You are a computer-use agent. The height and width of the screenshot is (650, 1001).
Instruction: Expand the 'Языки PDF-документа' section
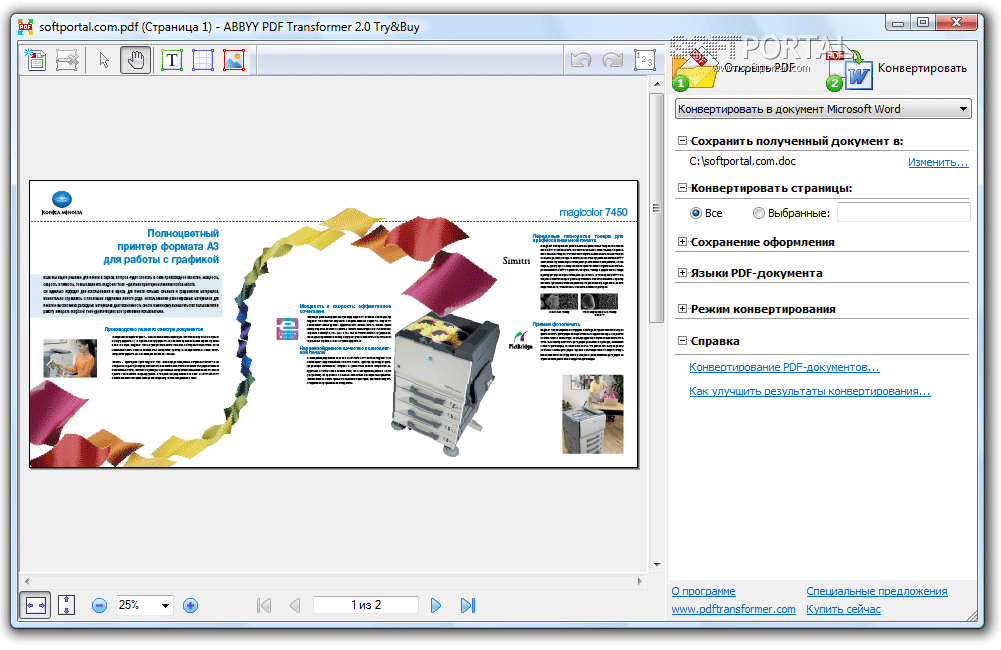coord(682,273)
